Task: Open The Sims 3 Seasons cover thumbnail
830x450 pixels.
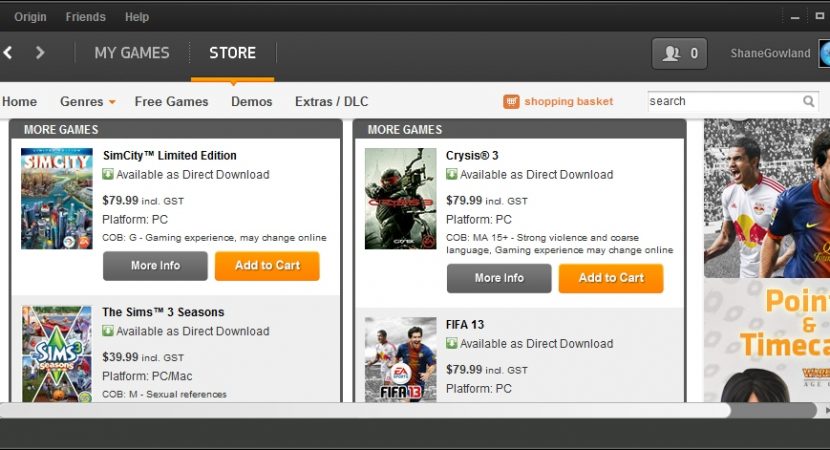Action: tap(57, 352)
